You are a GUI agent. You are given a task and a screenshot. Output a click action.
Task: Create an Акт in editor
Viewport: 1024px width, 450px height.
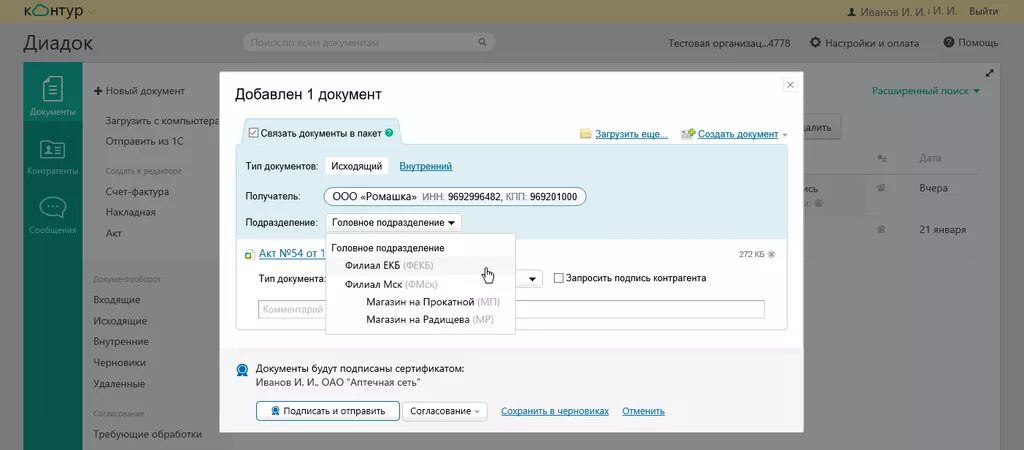[114, 233]
